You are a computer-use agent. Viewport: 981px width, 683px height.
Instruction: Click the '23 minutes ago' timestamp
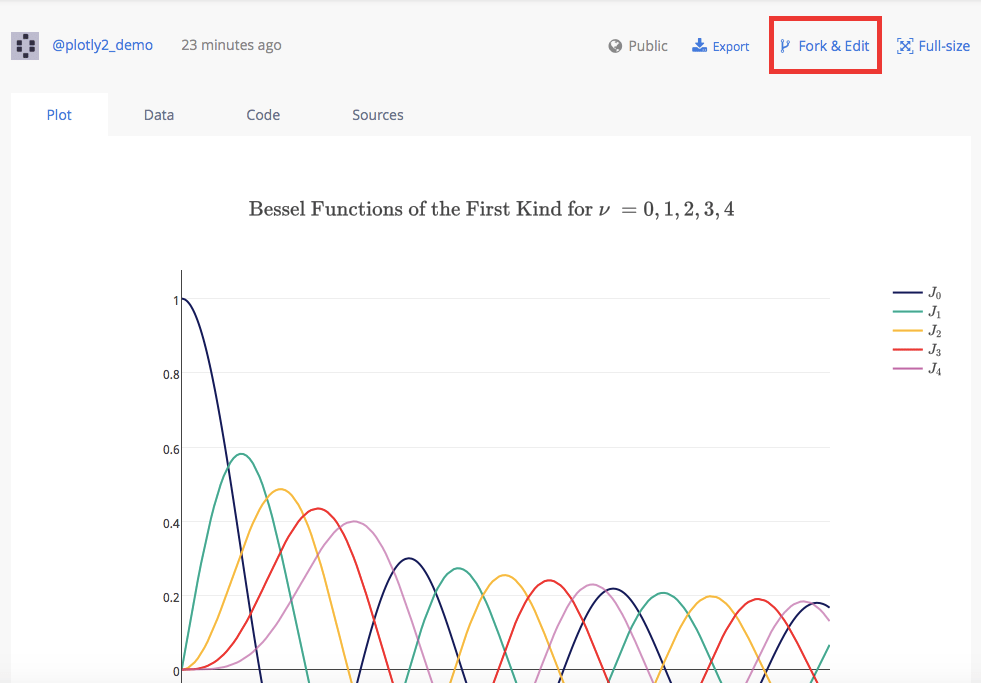(x=231, y=45)
